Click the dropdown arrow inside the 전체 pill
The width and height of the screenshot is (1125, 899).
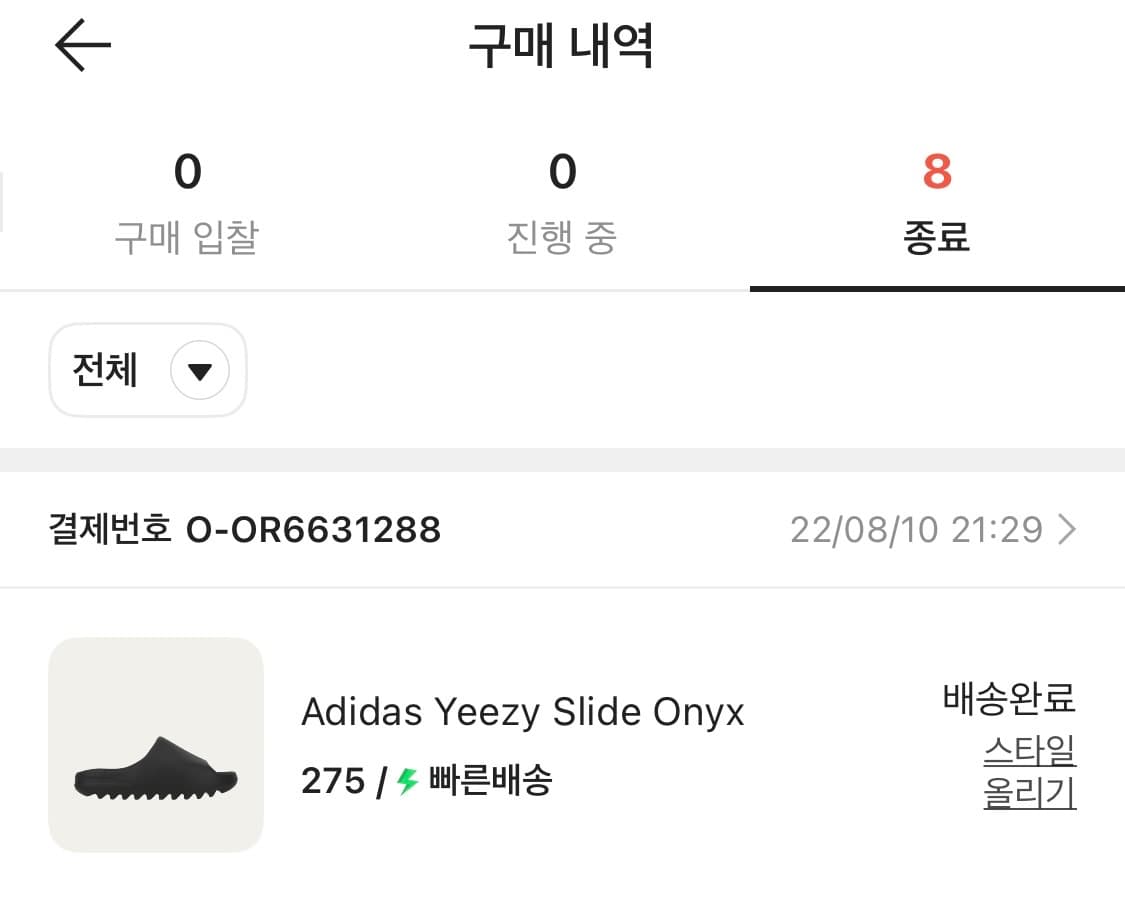(x=199, y=371)
